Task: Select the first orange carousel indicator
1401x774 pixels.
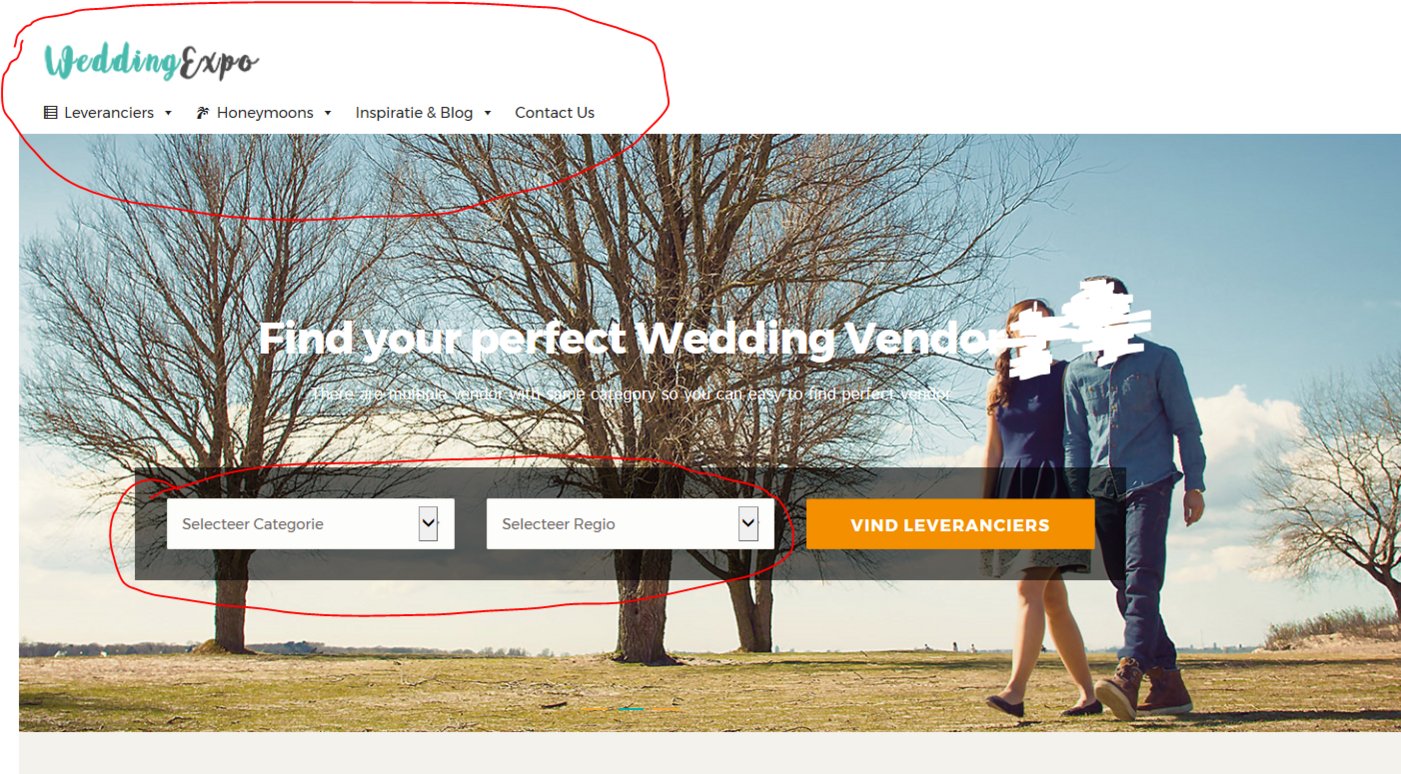Action: pos(595,709)
